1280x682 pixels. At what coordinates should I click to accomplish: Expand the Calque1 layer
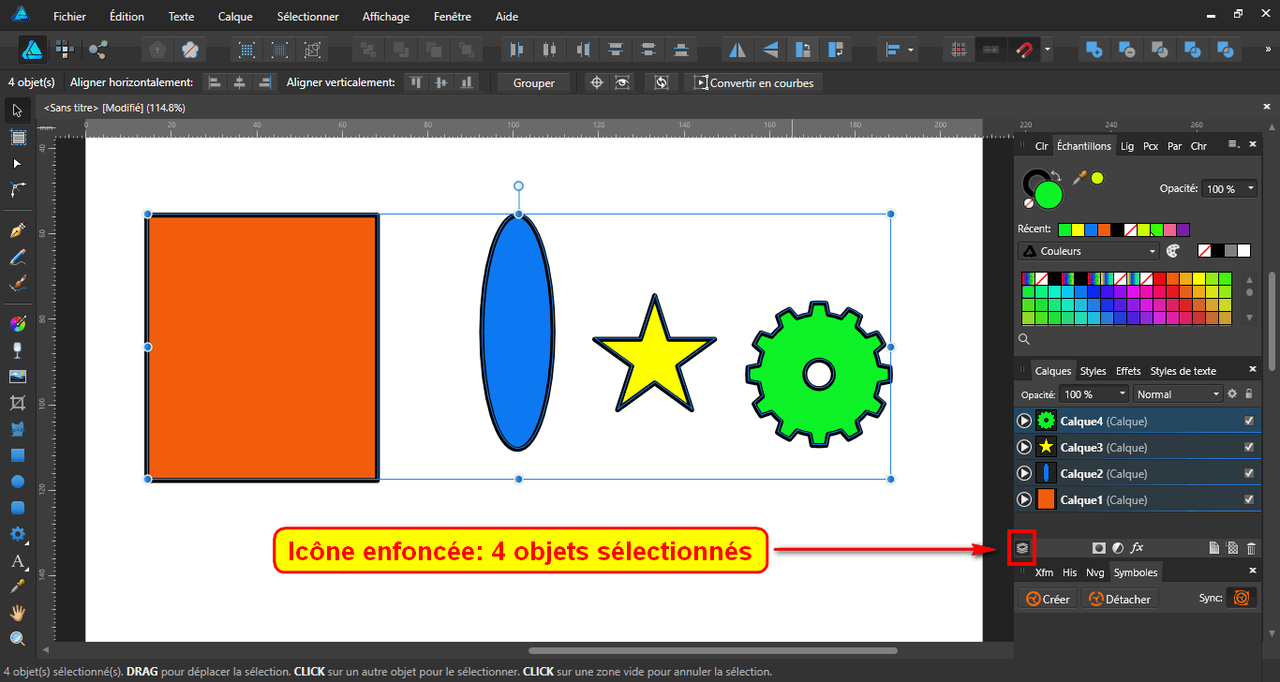[1024, 499]
